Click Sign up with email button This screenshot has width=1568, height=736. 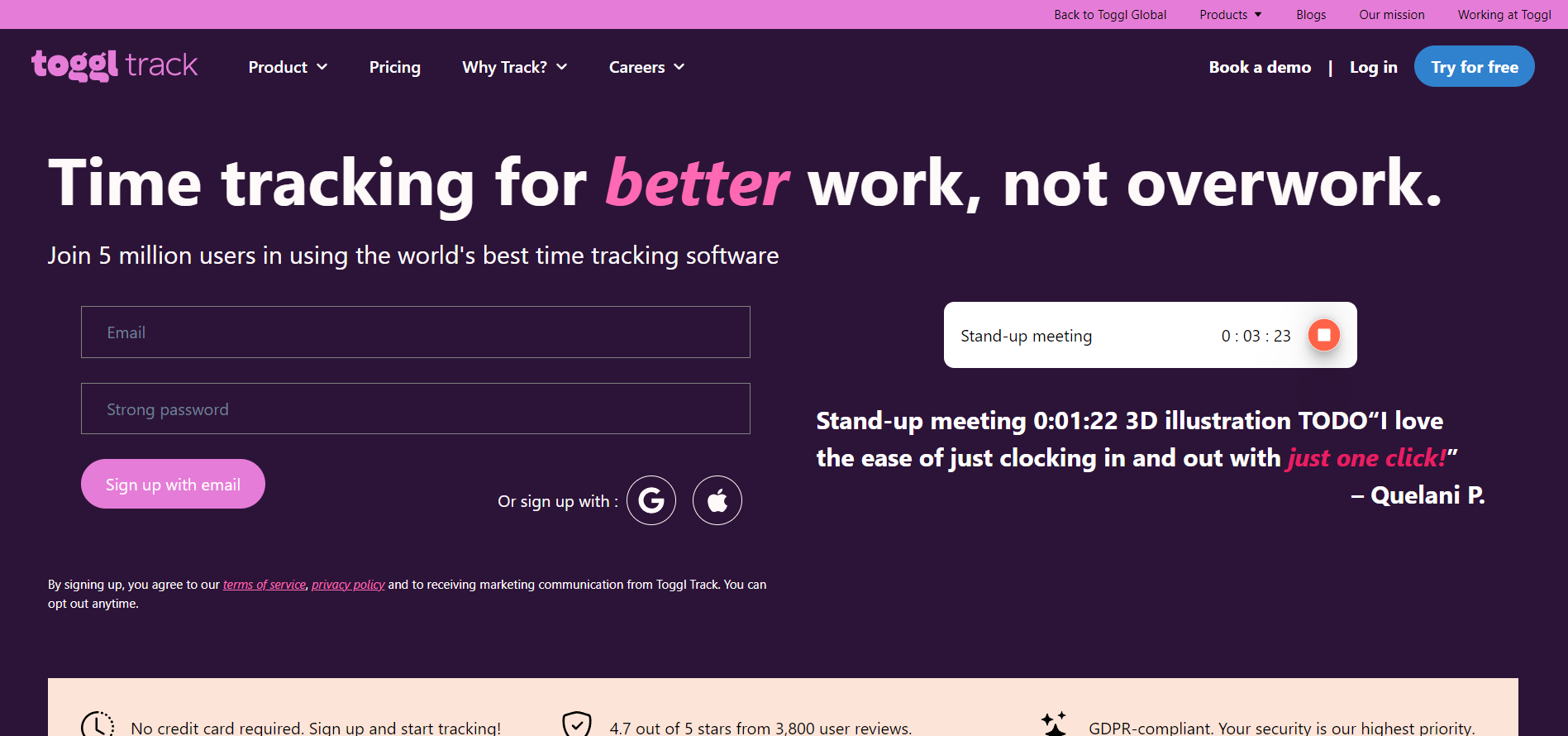click(173, 484)
